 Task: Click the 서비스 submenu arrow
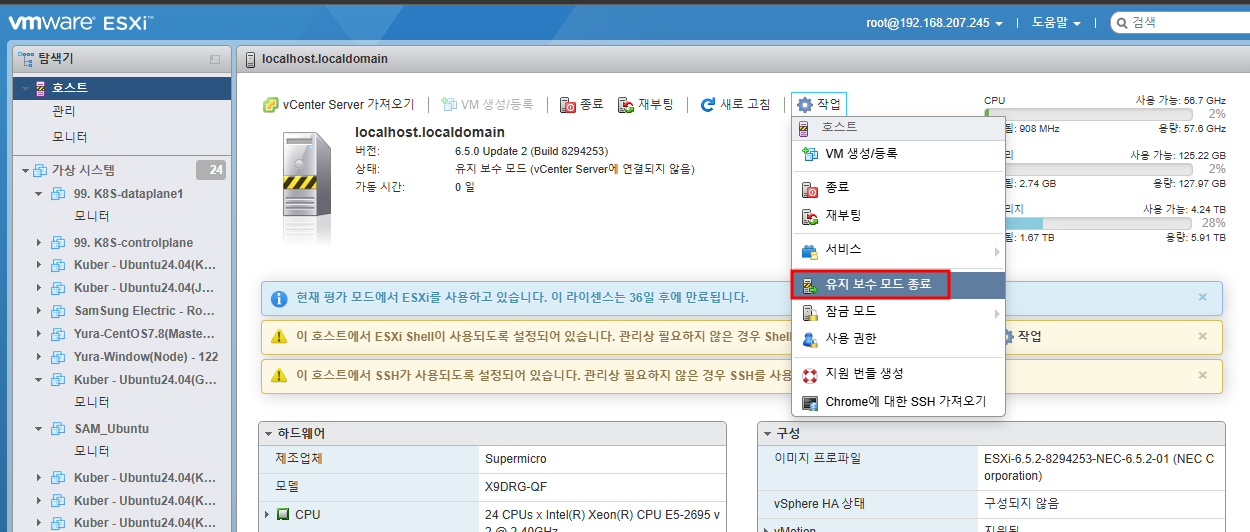point(997,251)
